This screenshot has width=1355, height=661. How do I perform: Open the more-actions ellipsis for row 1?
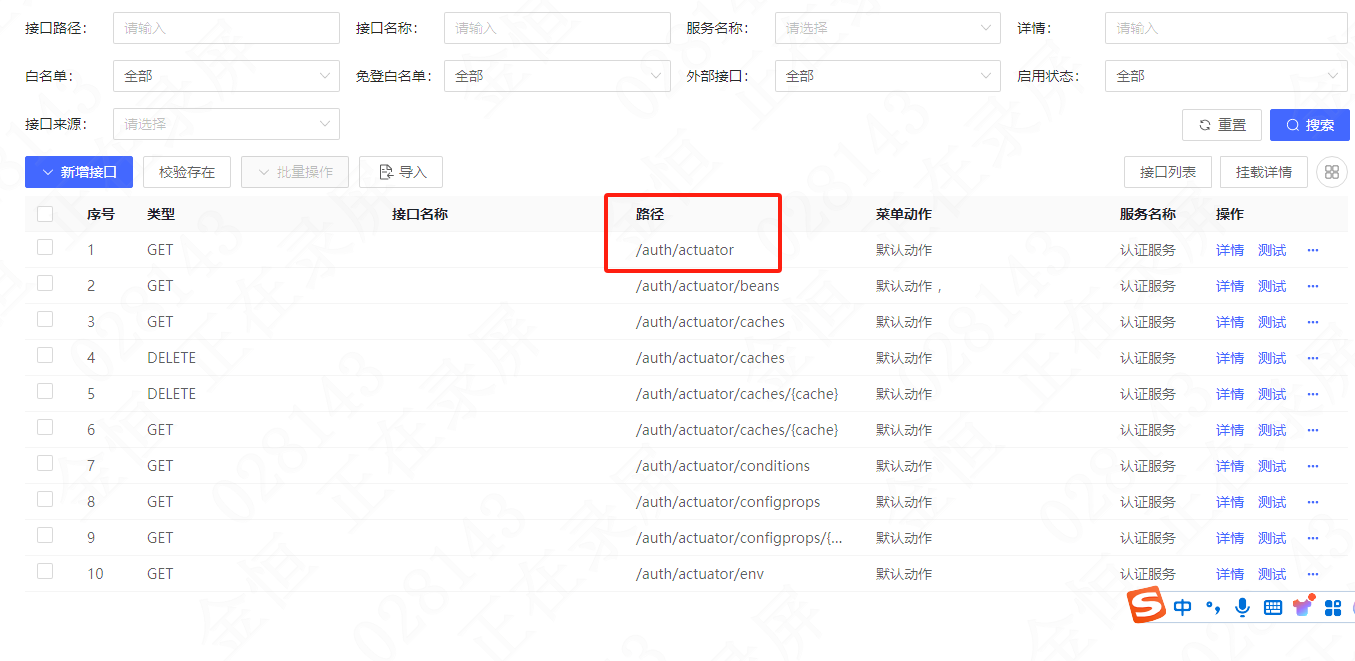1313,250
